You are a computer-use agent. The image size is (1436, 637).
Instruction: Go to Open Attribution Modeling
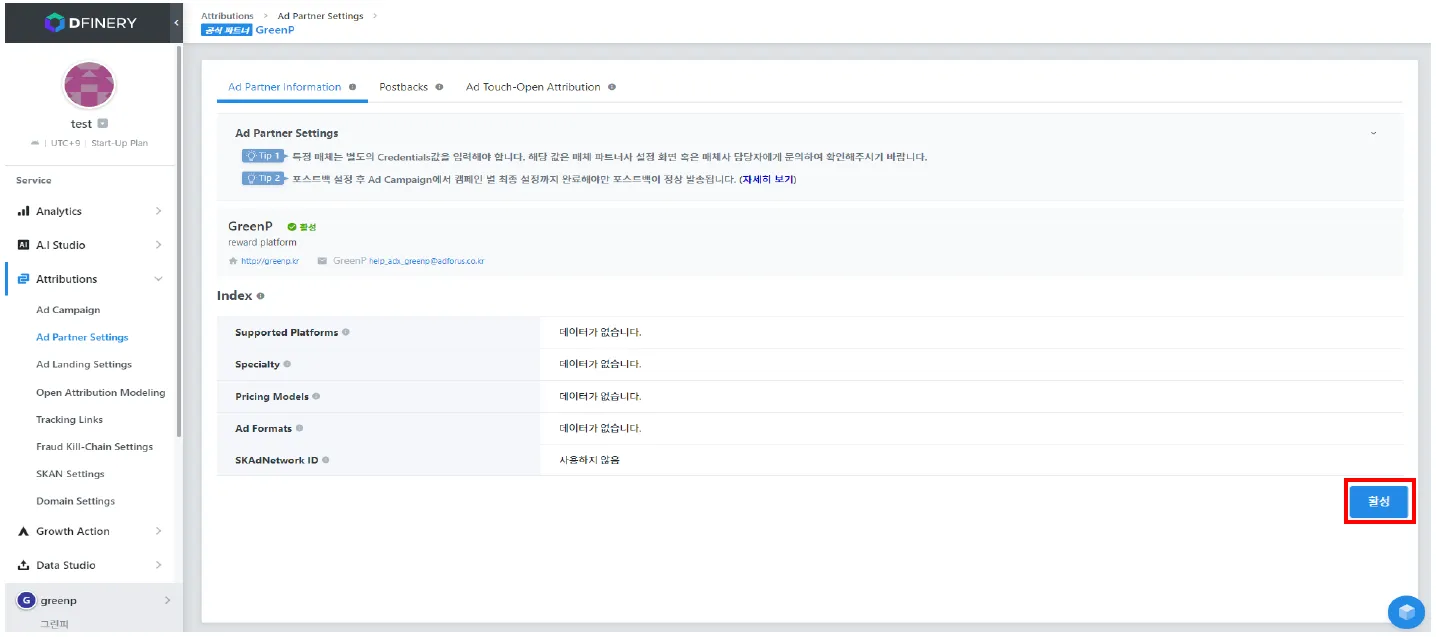[x=101, y=393]
